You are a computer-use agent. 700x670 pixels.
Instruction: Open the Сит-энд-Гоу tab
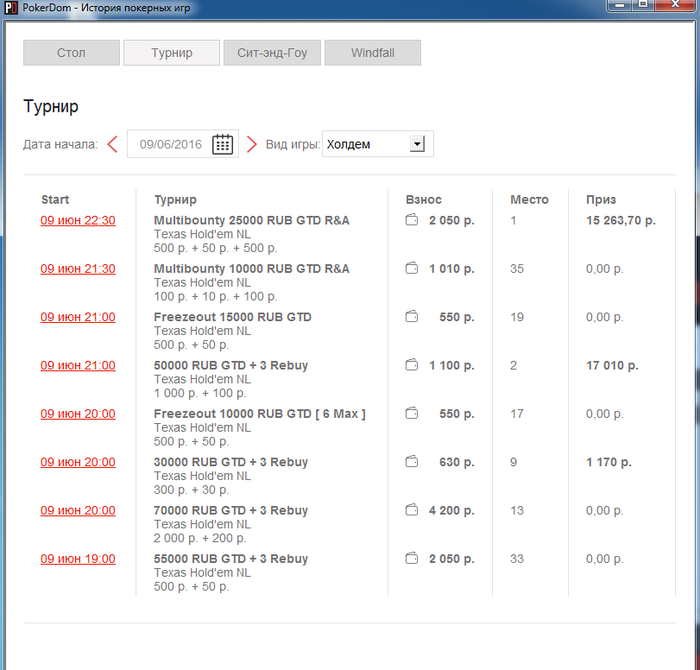point(272,53)
